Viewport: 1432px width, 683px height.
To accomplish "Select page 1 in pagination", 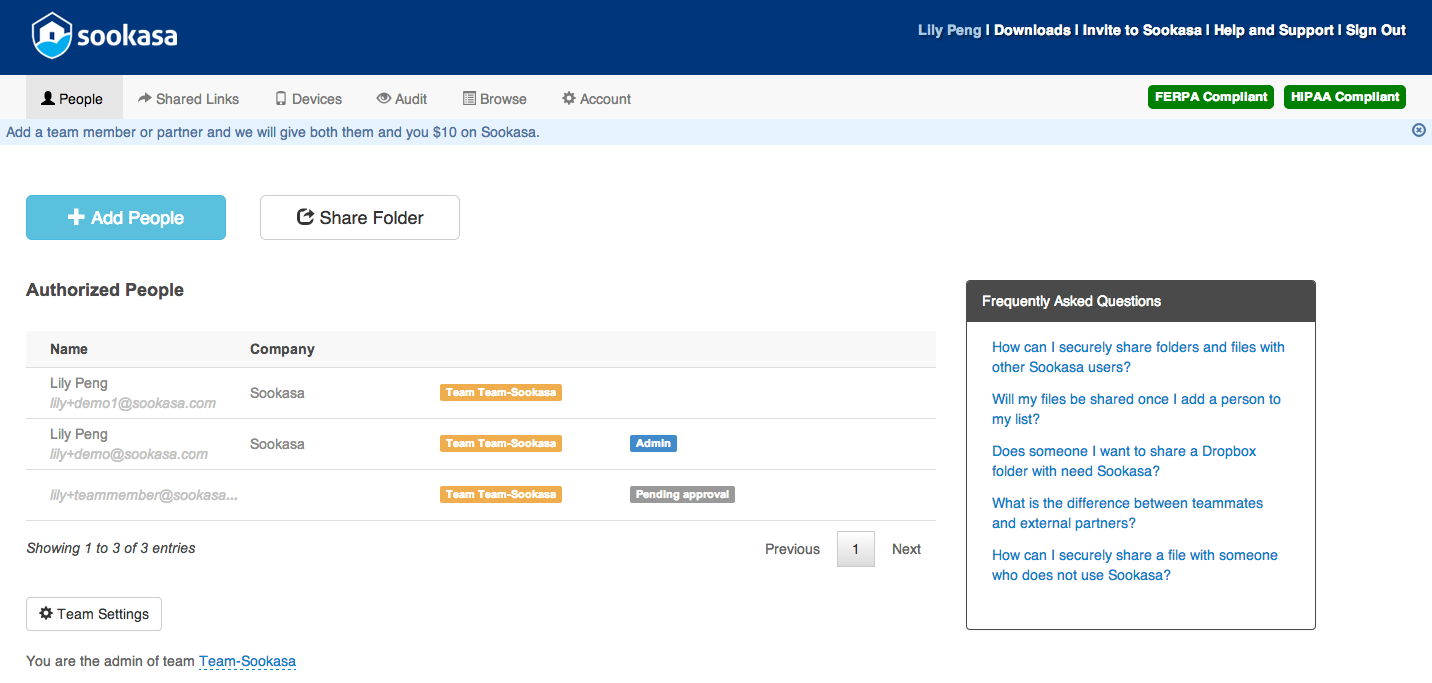I will (x=855, y=549).
